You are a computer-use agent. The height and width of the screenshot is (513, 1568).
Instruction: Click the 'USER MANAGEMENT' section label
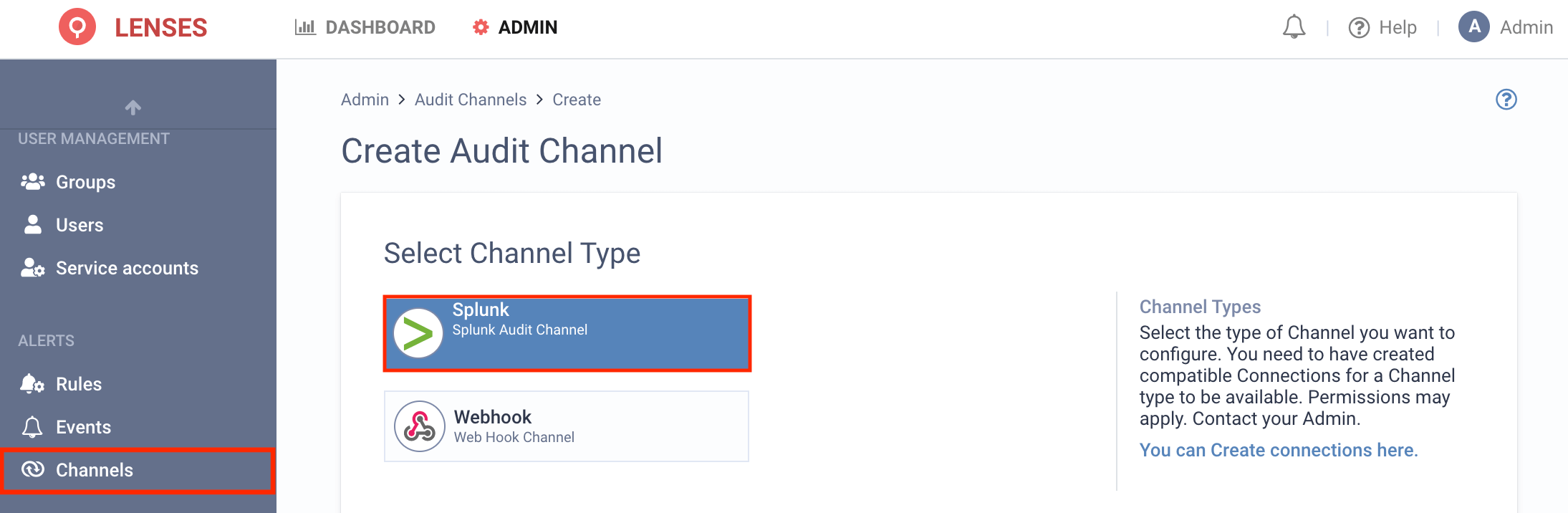94,138
